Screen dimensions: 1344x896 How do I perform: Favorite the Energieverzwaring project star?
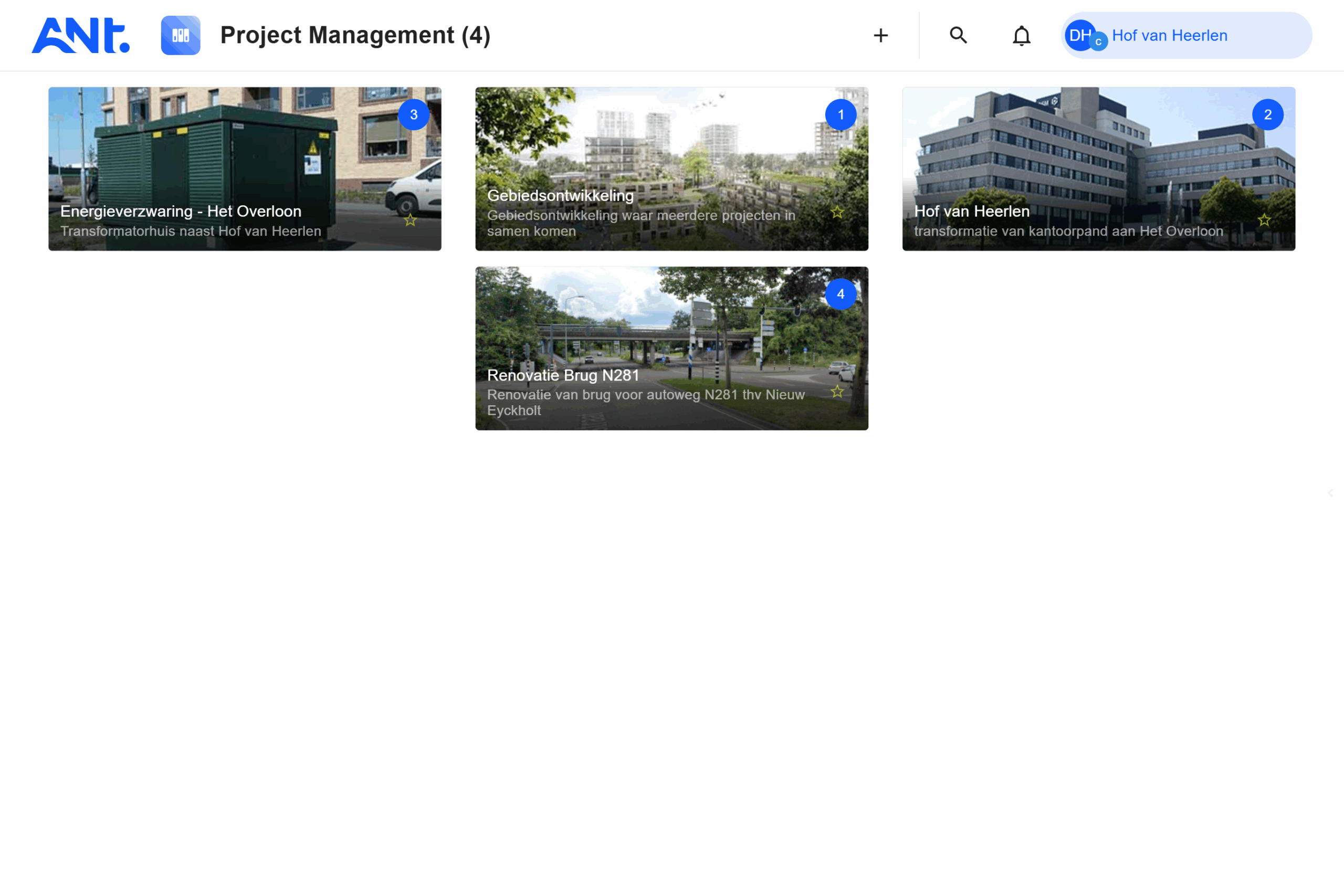(x=410, y=220)
